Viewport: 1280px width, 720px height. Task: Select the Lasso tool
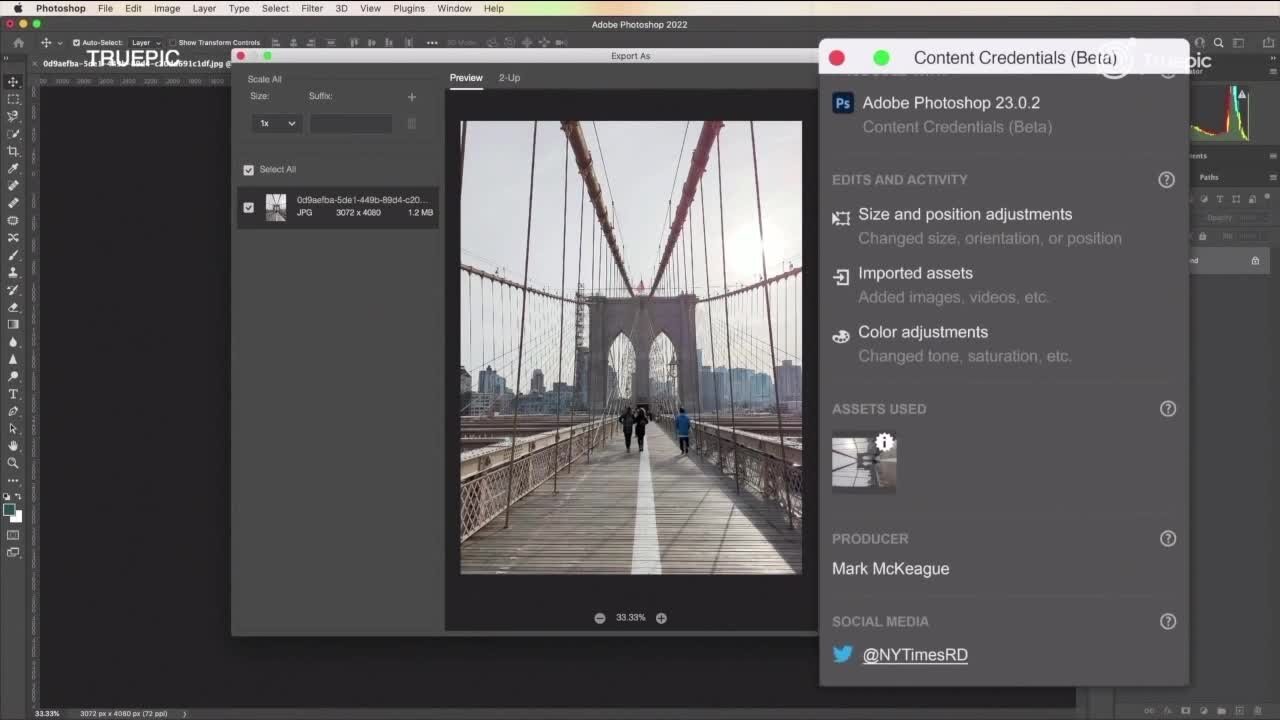13,116
